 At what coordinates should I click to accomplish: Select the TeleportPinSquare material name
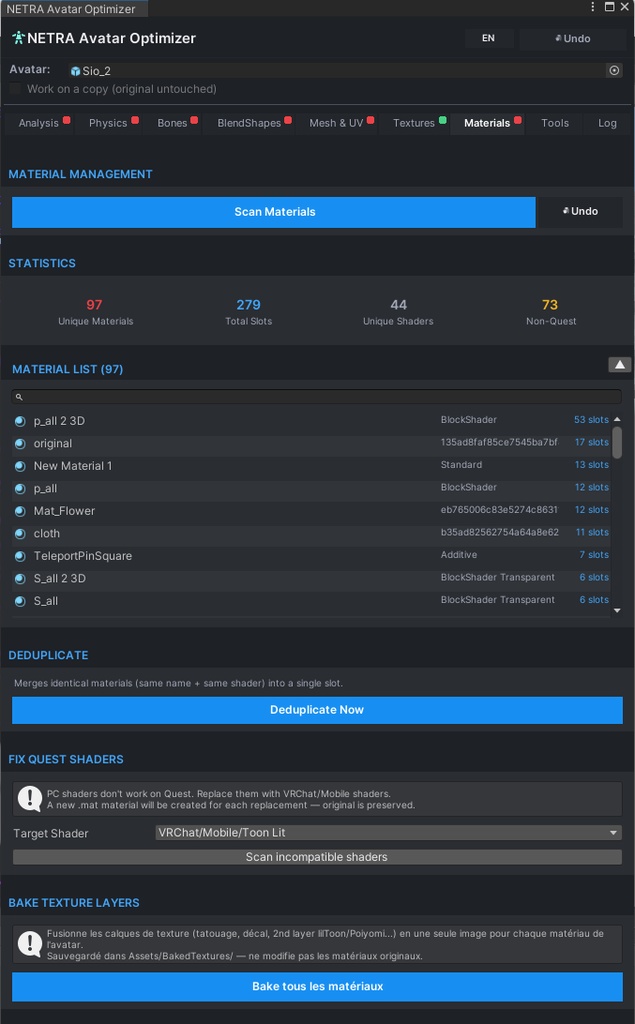pos(83,556)
